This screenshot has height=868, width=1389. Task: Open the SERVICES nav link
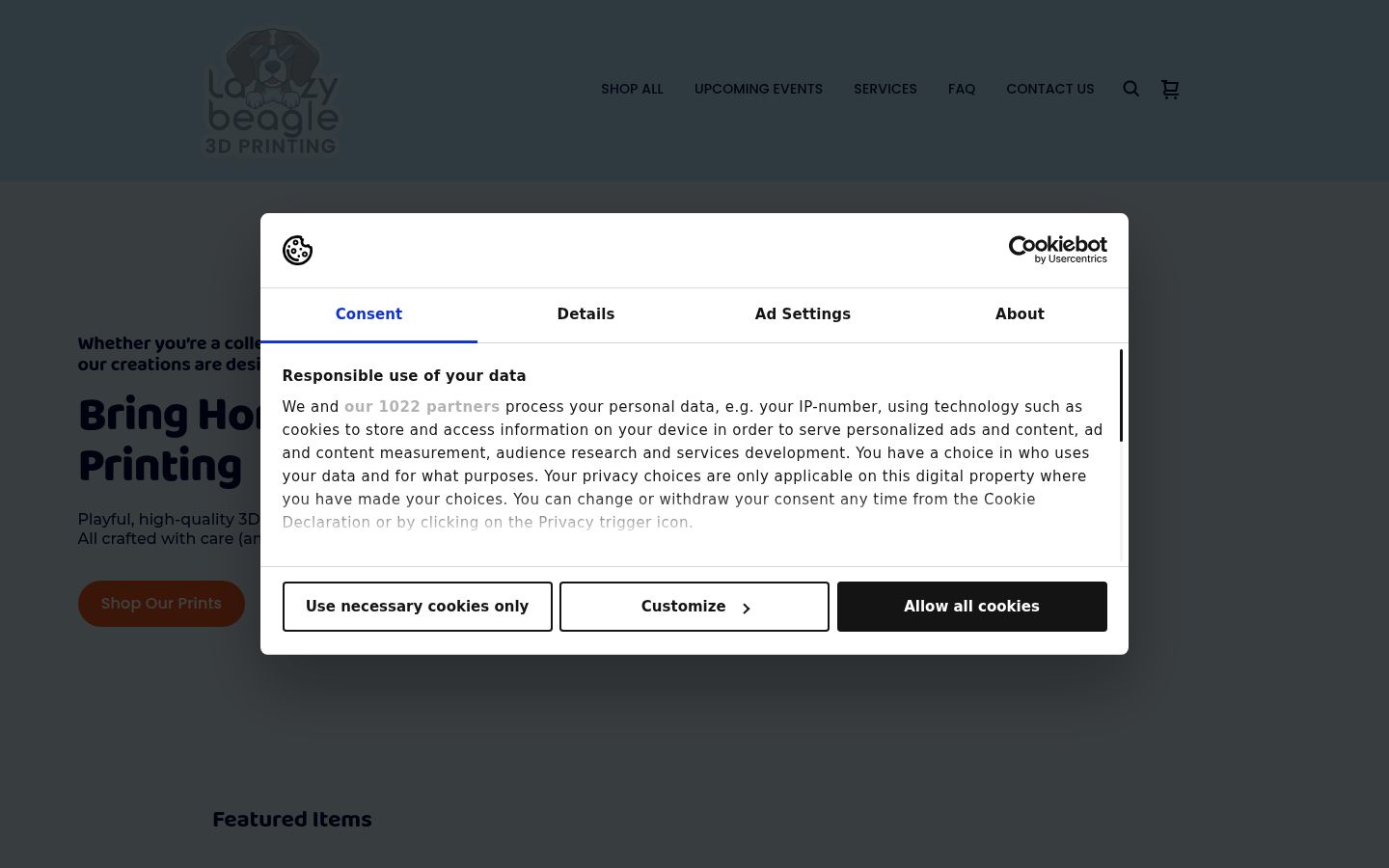(x=885, y=89)
